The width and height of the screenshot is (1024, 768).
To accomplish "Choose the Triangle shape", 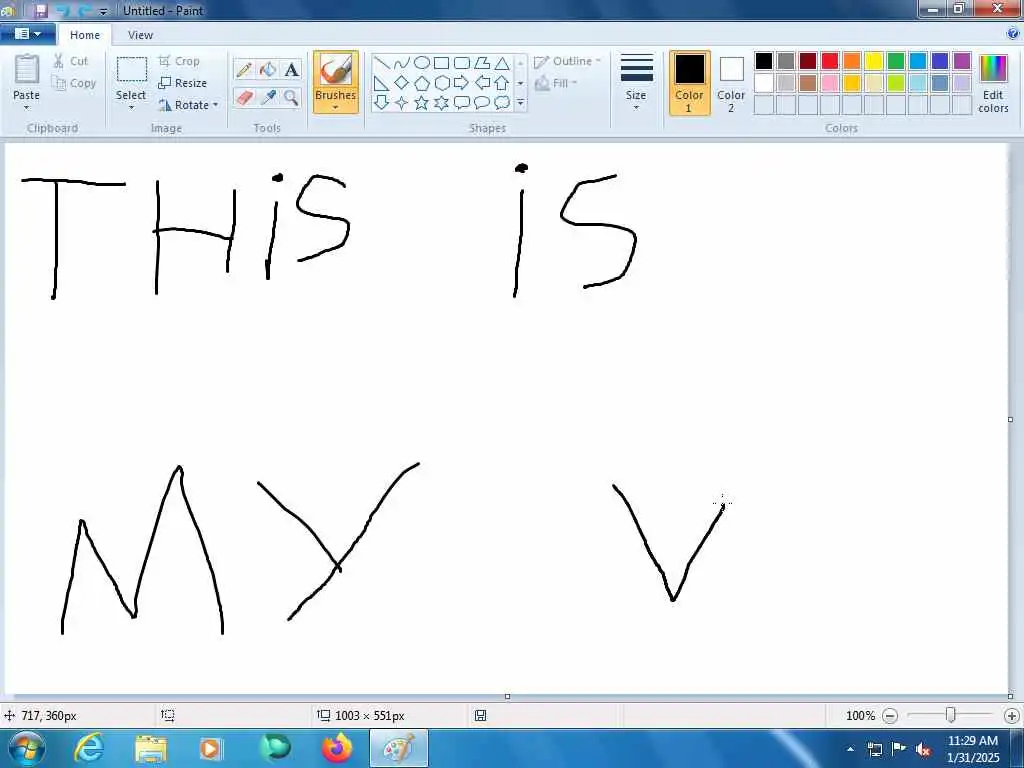I will click(502, 63).
